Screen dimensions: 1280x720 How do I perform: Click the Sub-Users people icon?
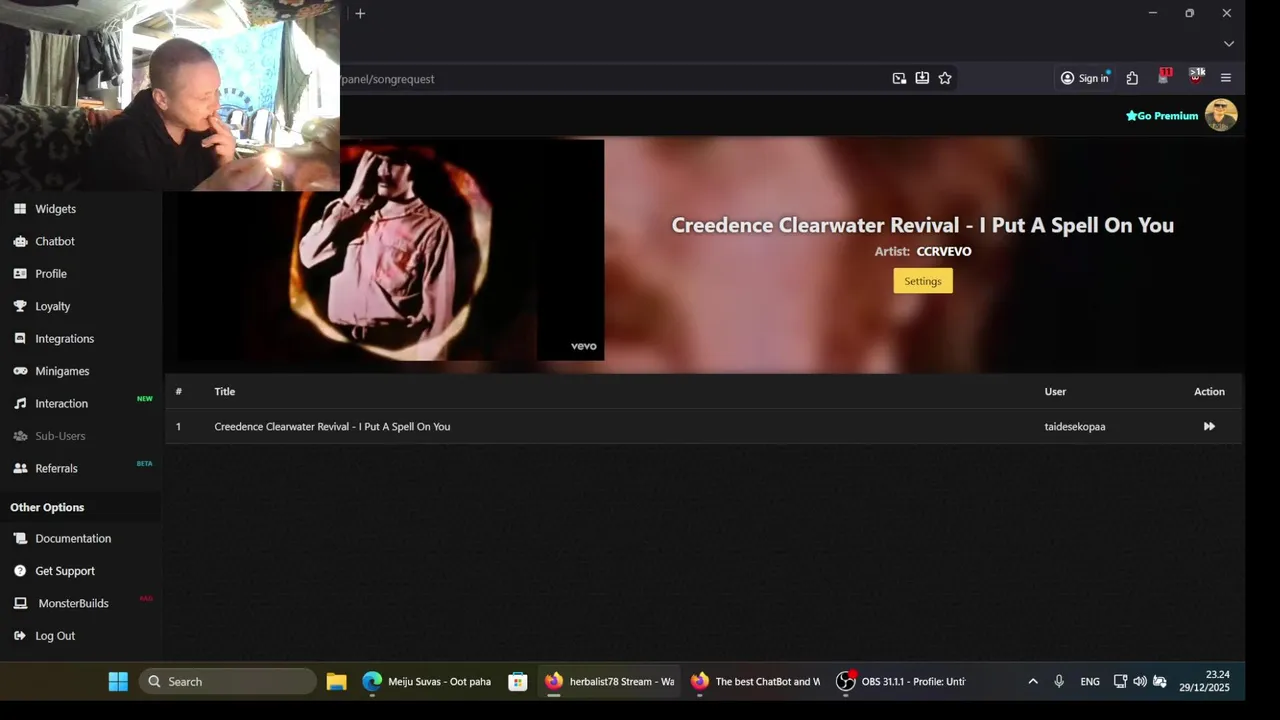point(20,436)
